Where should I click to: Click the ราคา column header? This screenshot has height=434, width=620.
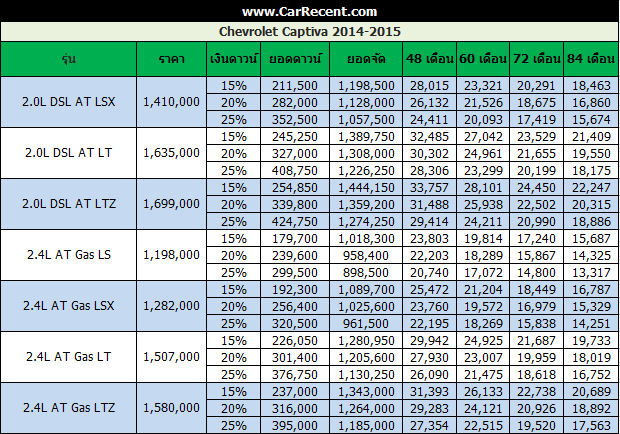(x=170, y=60)
